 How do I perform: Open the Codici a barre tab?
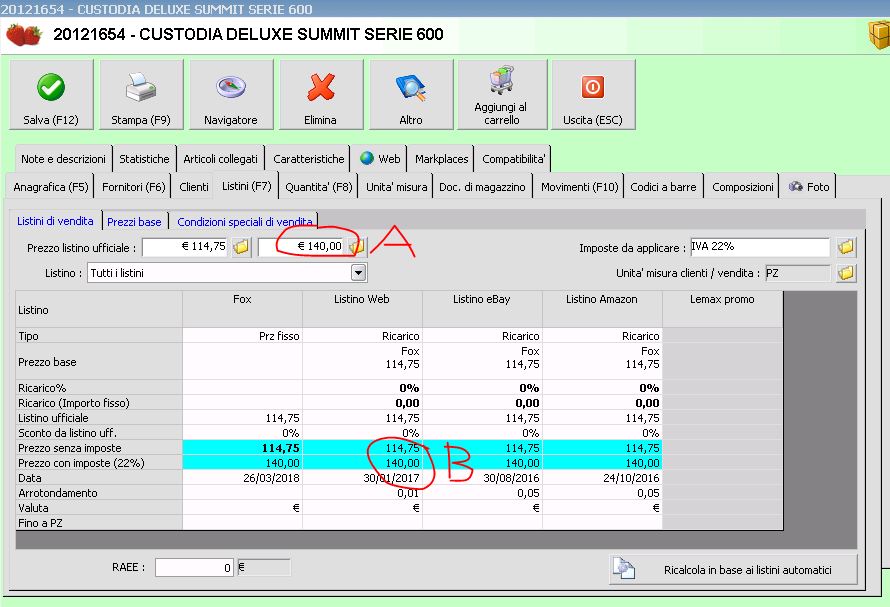pos(663,187)
